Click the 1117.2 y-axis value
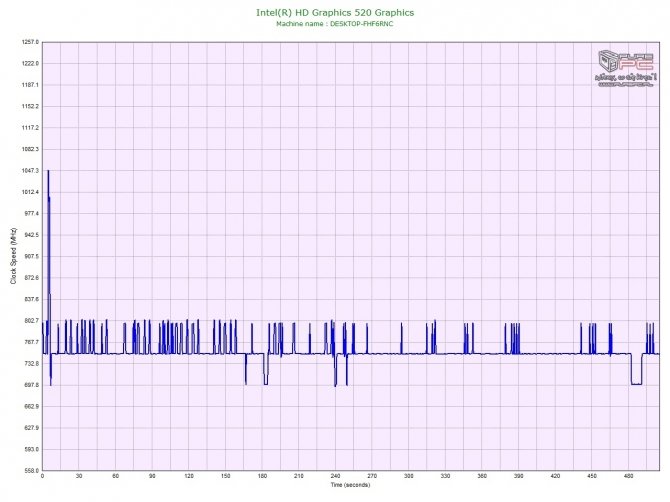The image size is (670, 502). 30,128
